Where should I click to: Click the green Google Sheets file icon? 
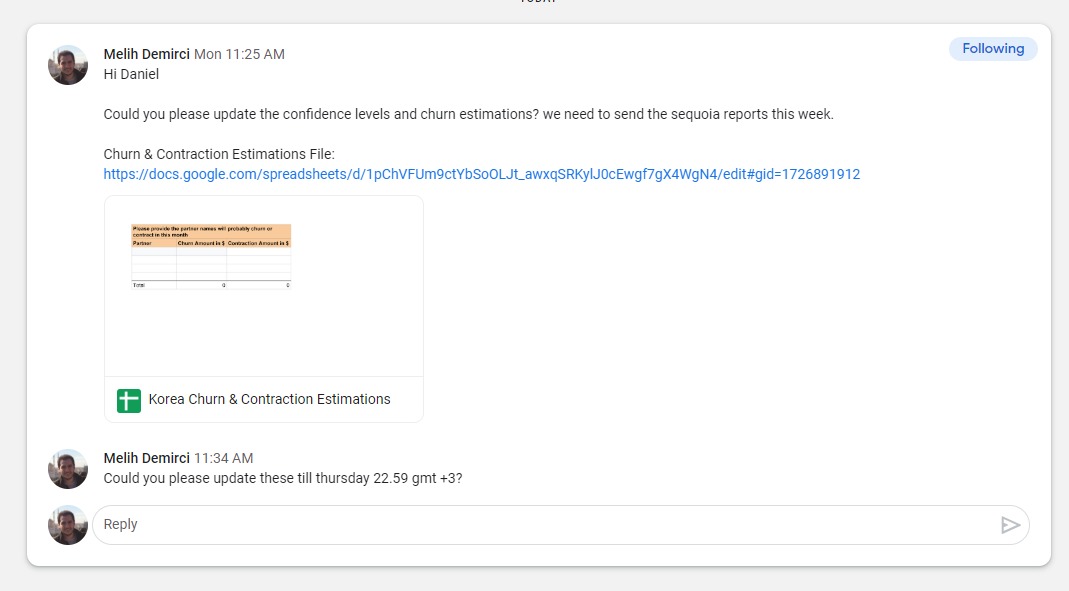coord(128,400)
